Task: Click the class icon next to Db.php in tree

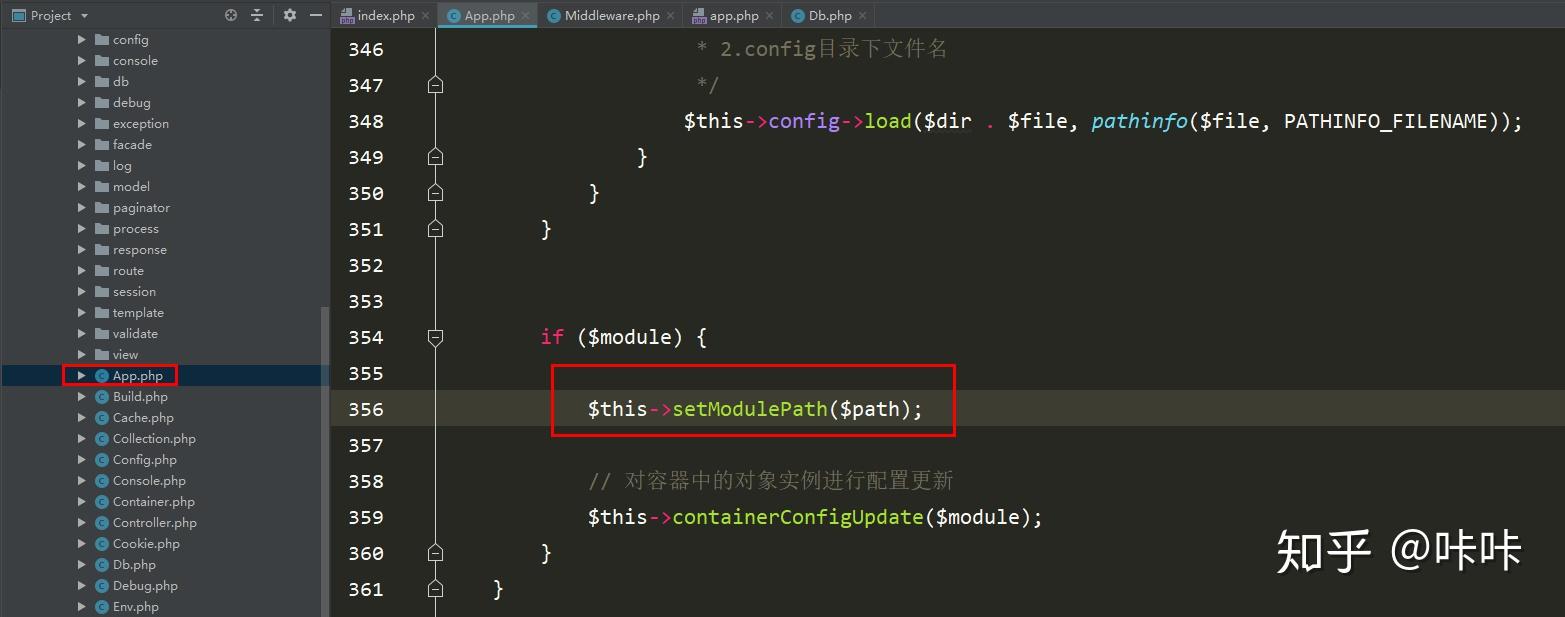Action: 101,564
